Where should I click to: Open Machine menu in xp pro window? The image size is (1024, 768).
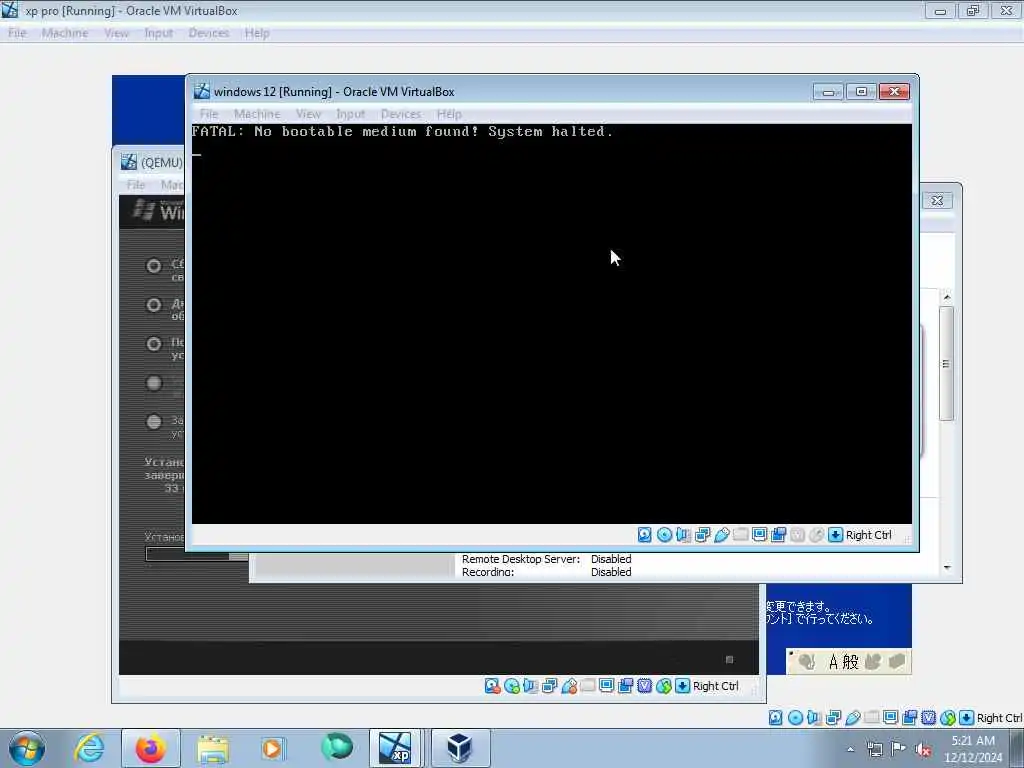pos(65,33)
